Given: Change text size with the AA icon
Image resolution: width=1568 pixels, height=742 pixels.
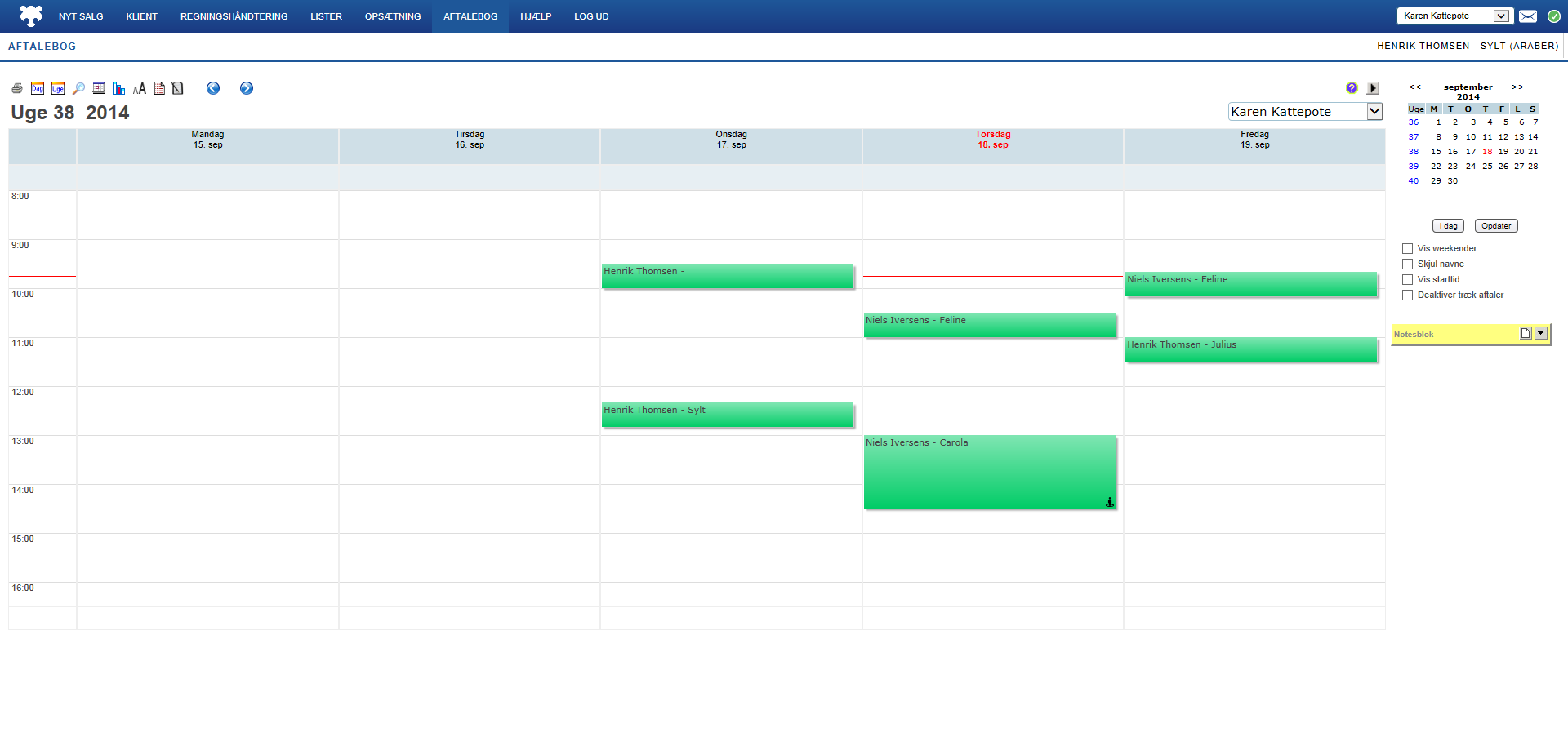Looking at the screenshot, I should 140,88.
